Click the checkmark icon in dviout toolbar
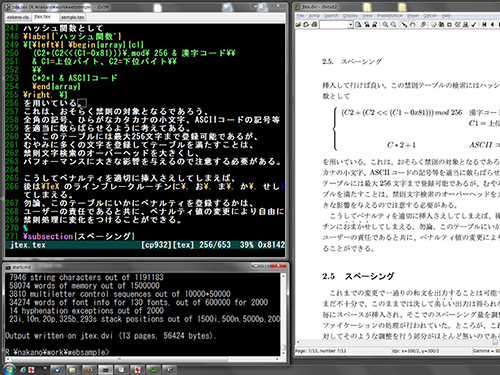Image resolution: width=500 pixels, height=375 pixels. click(474, 24)
